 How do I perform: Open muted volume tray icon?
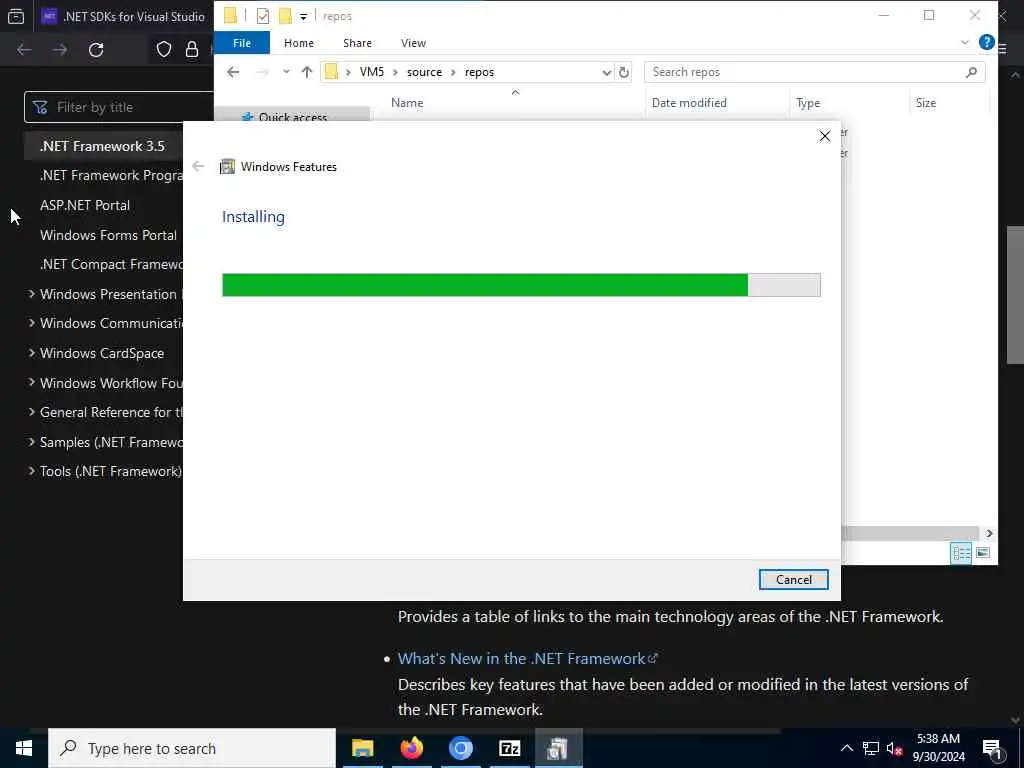[895, 748]
